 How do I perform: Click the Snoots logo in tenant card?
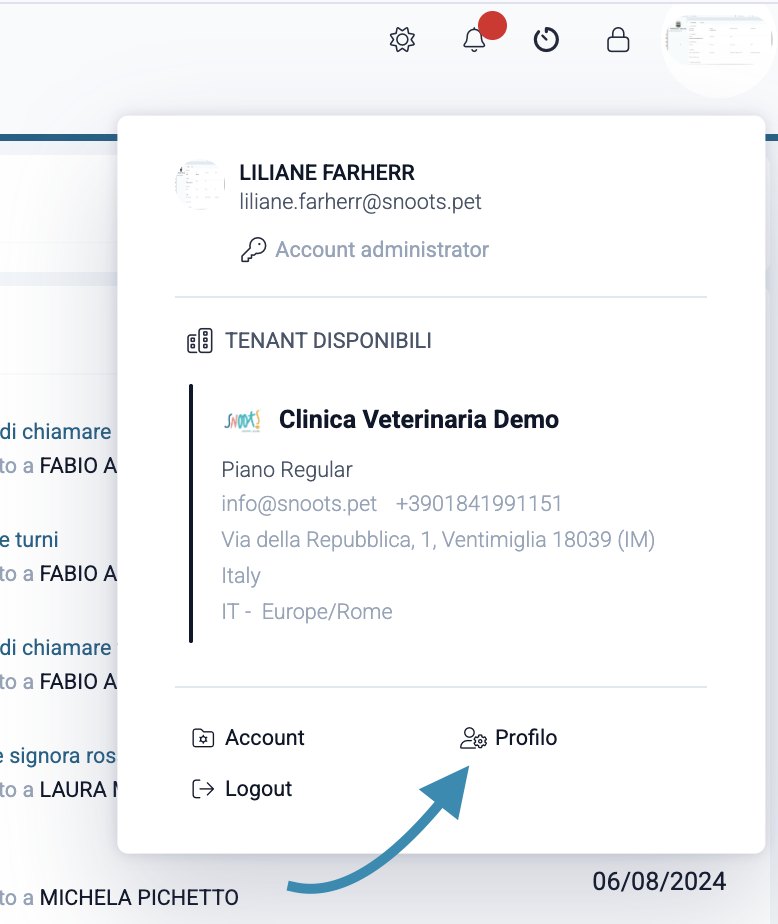tap(243, 419)
